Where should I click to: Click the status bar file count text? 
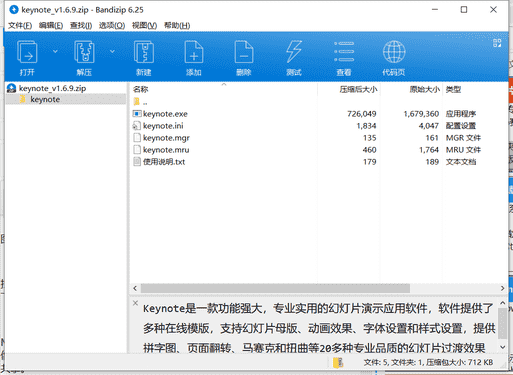(428, 362)
